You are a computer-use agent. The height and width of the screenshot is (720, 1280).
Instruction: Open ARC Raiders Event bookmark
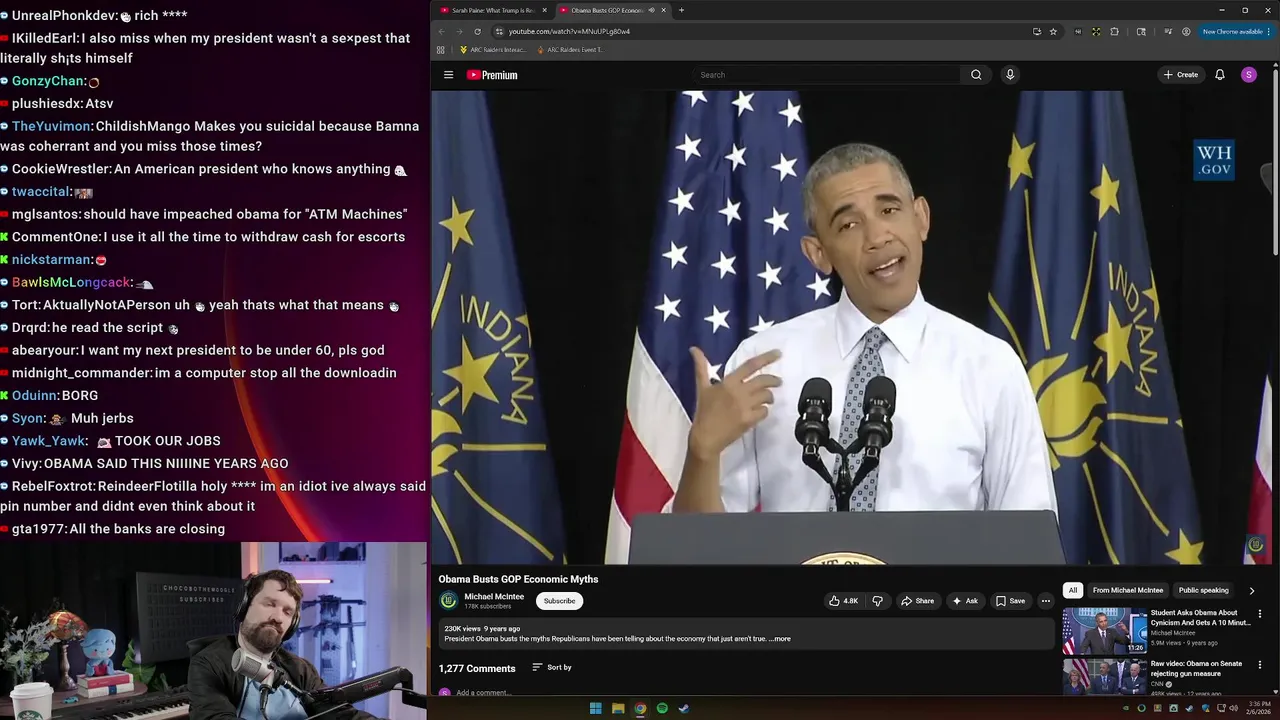(x=570, y=49)
